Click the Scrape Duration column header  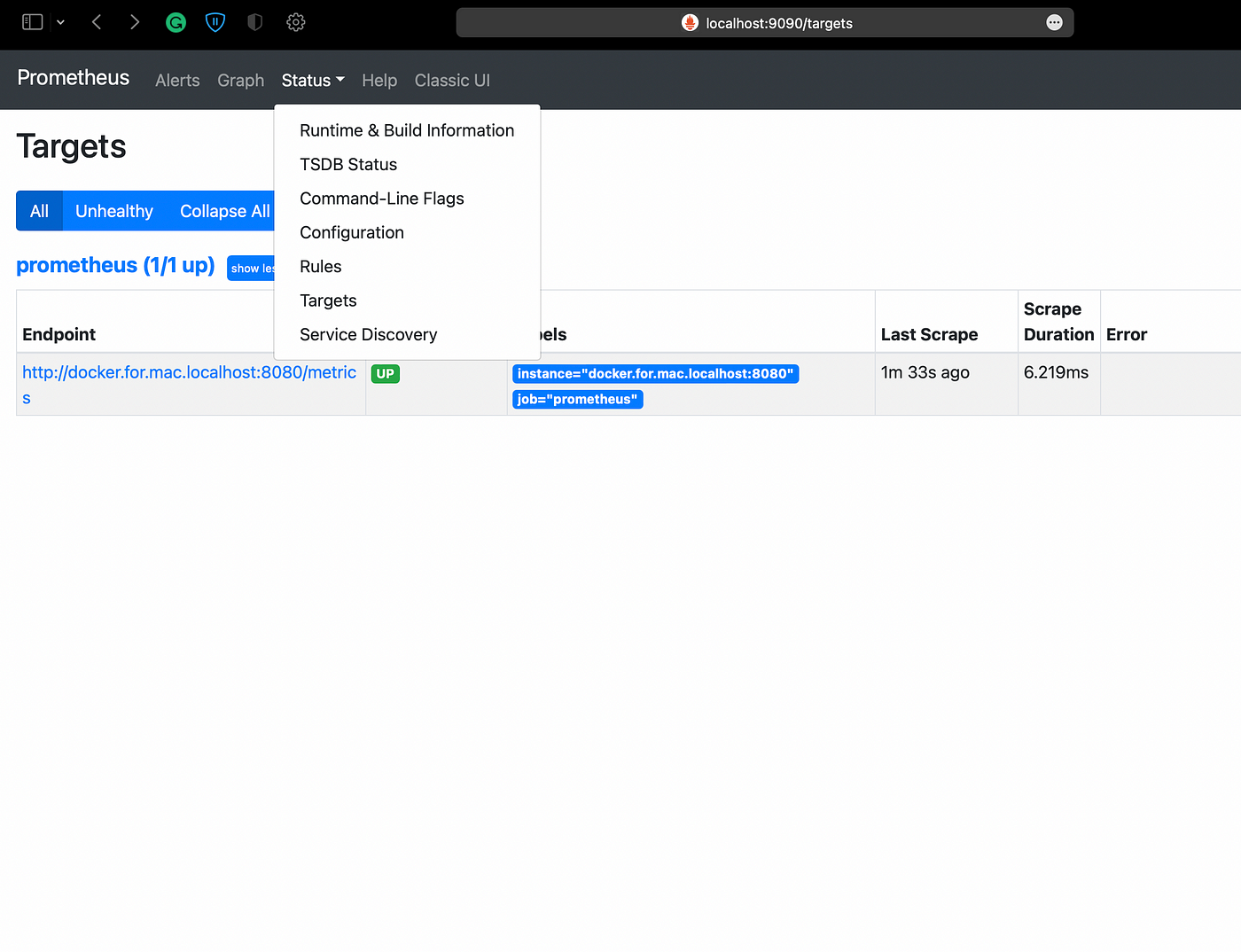click(1058, 322)
